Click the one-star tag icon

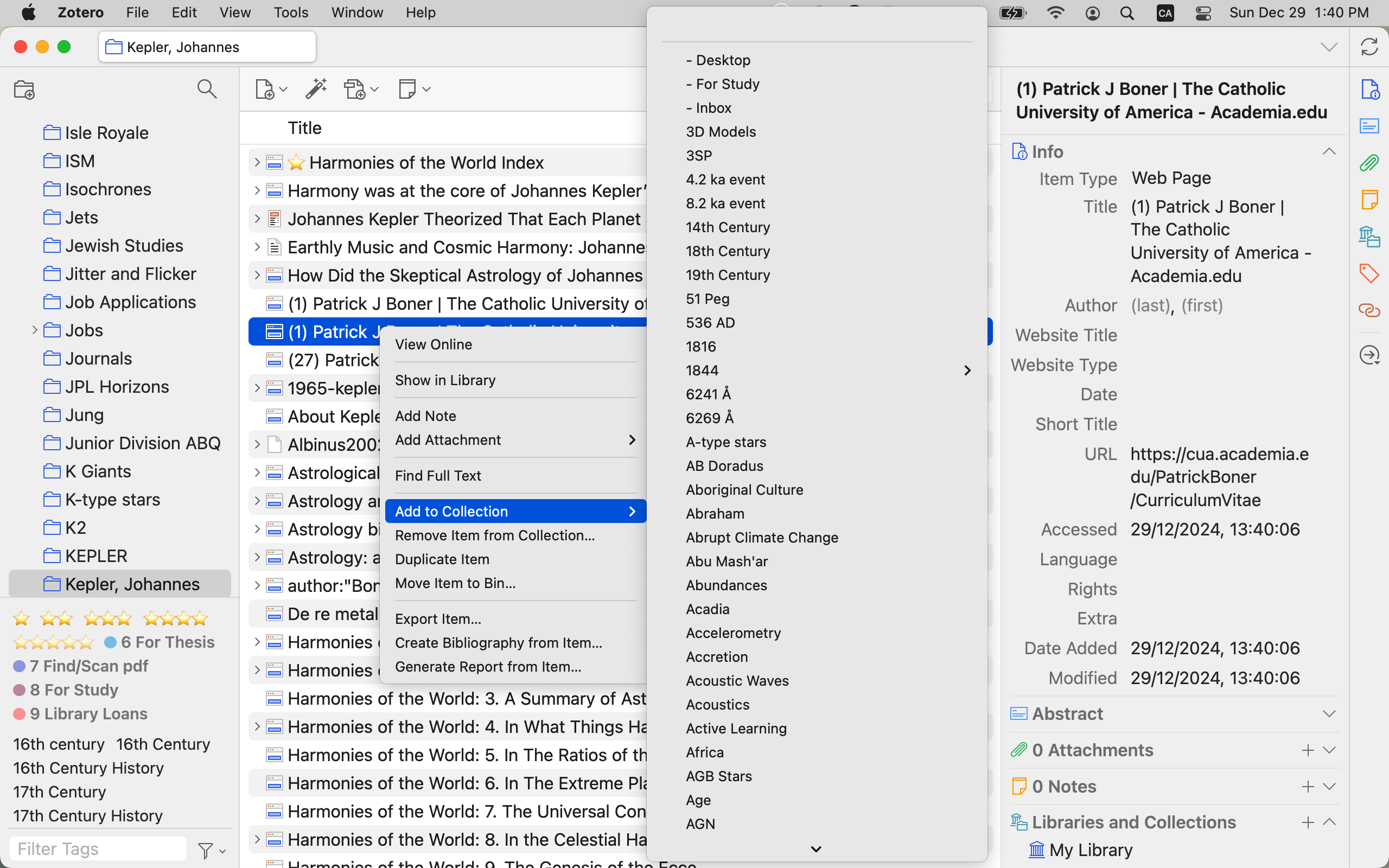click(x=21, y=618)
